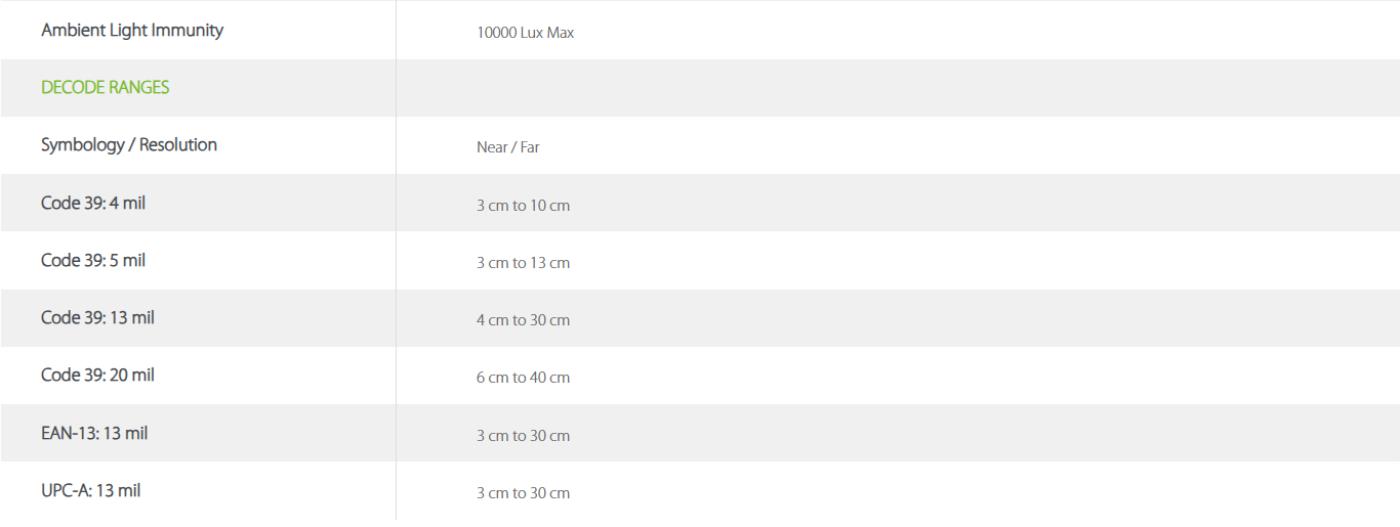The image size is (1400, 527).
Task: Select the Code 39: 20 mil label
Action: (98, 375)
